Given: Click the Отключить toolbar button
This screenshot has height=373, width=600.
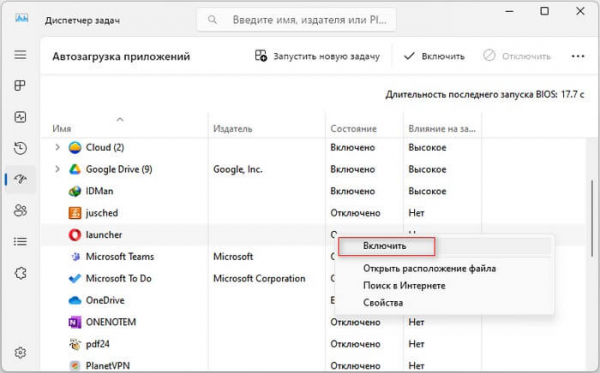Looking at the screenshot, I should (x=517, y=56).
